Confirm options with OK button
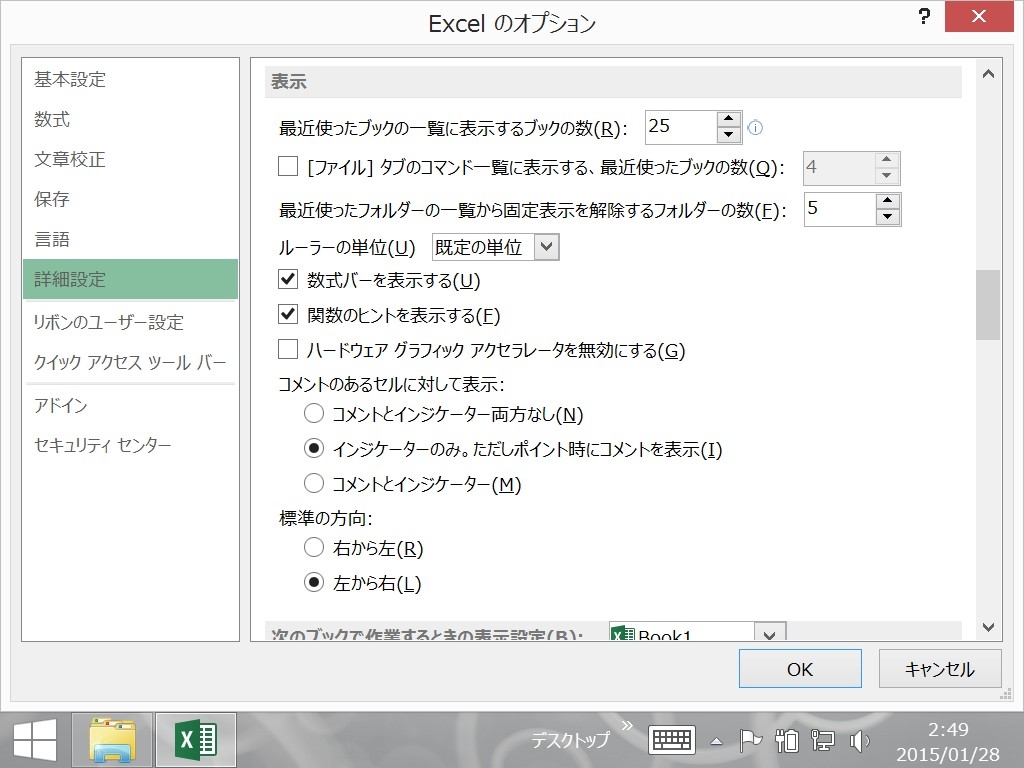 [x=800, y=669]
